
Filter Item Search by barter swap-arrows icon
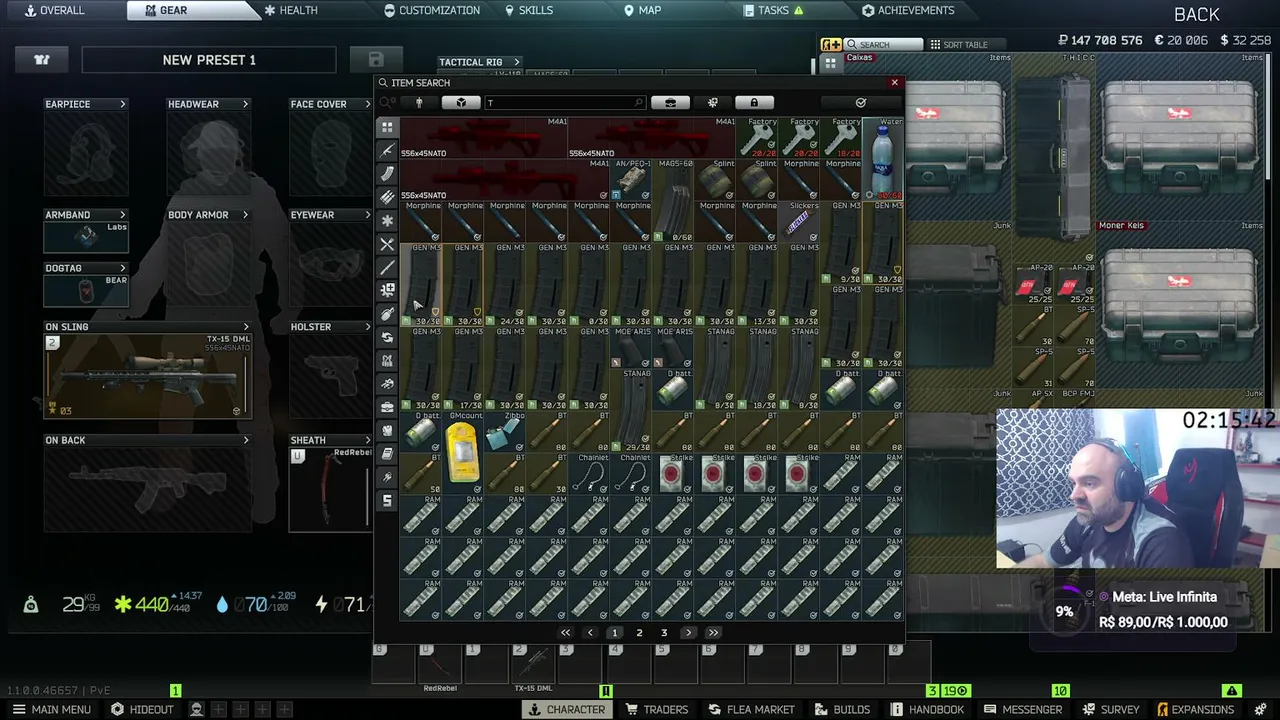click(x=387, y=337)
